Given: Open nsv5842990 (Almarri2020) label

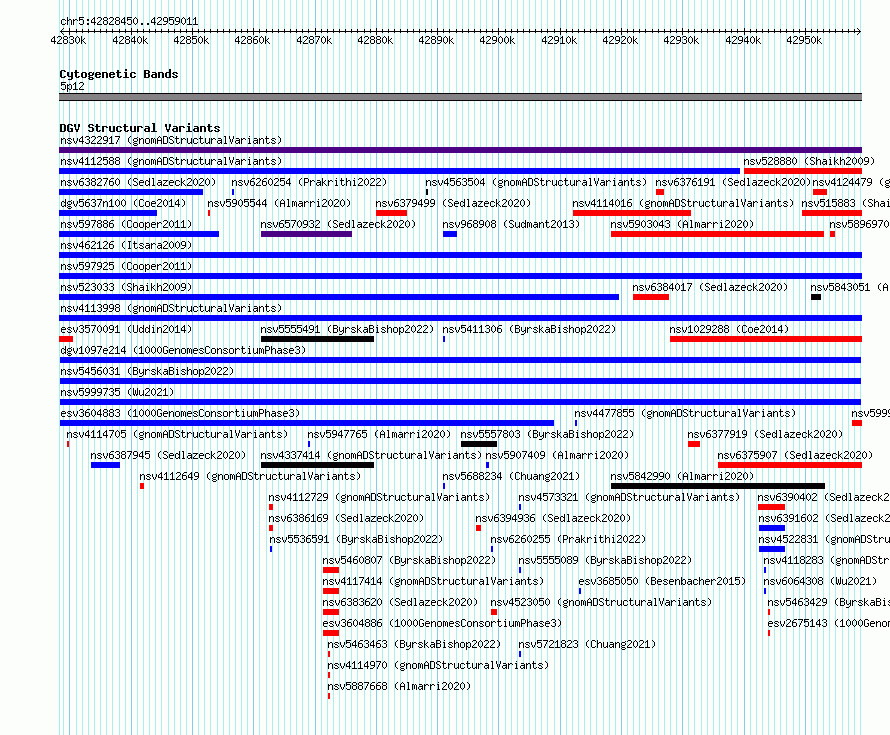Looking at the screenshot, I should (682, 476).
